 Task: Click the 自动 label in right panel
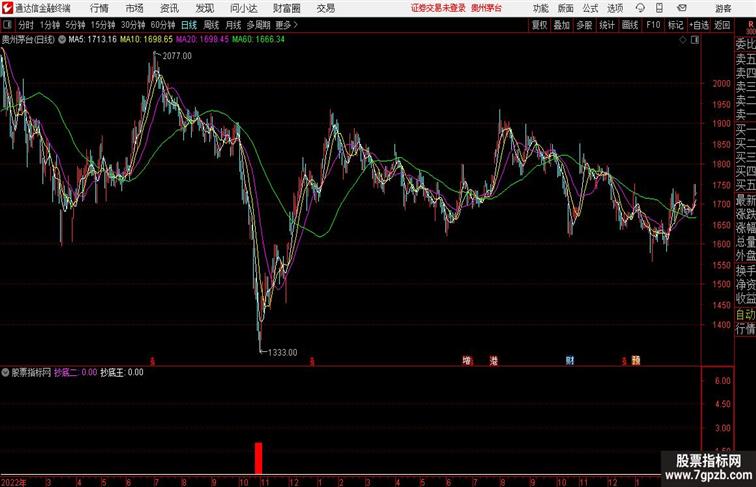point(745,314)
